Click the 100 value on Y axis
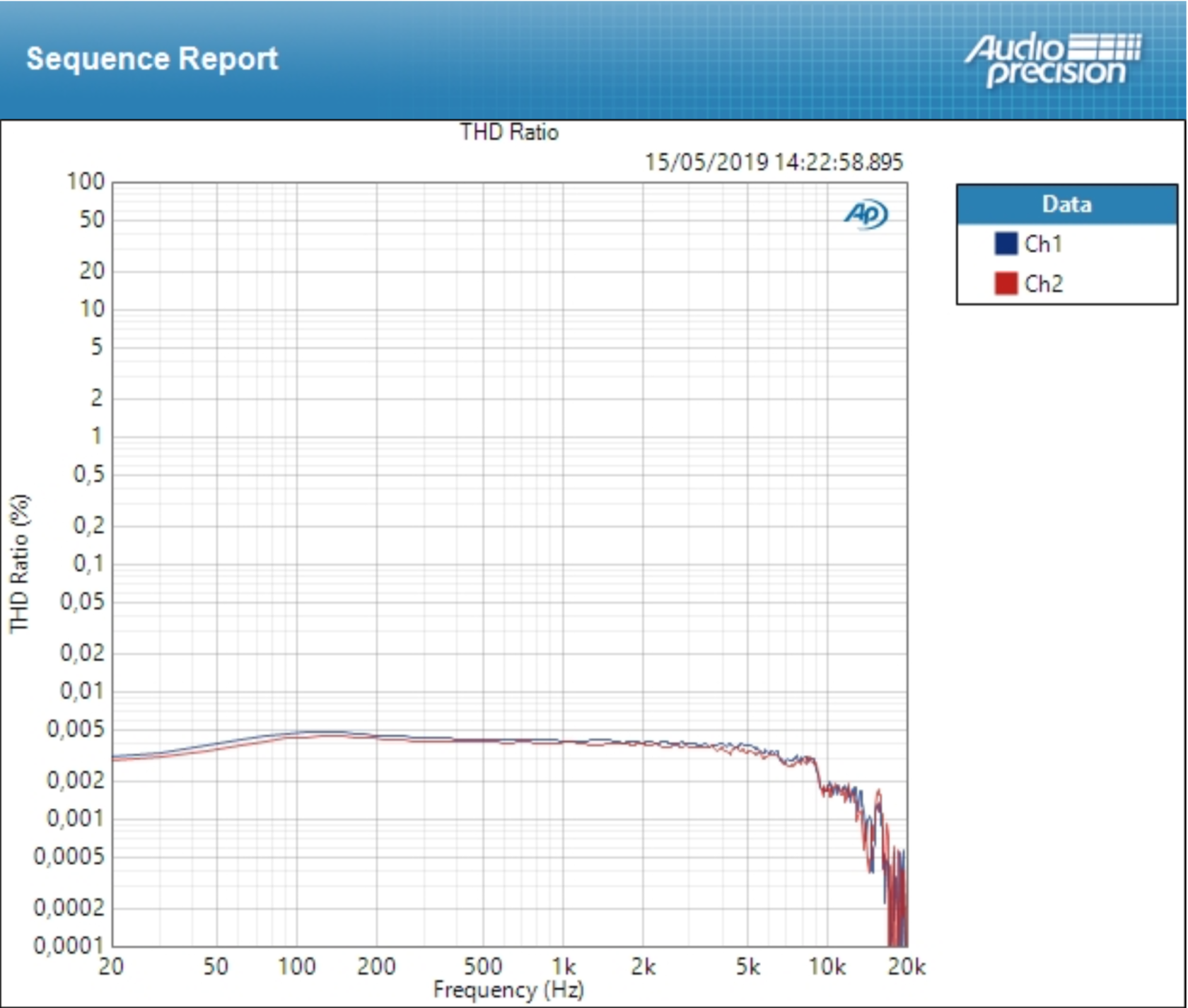1188x1008 pixels. click(86, 182)
